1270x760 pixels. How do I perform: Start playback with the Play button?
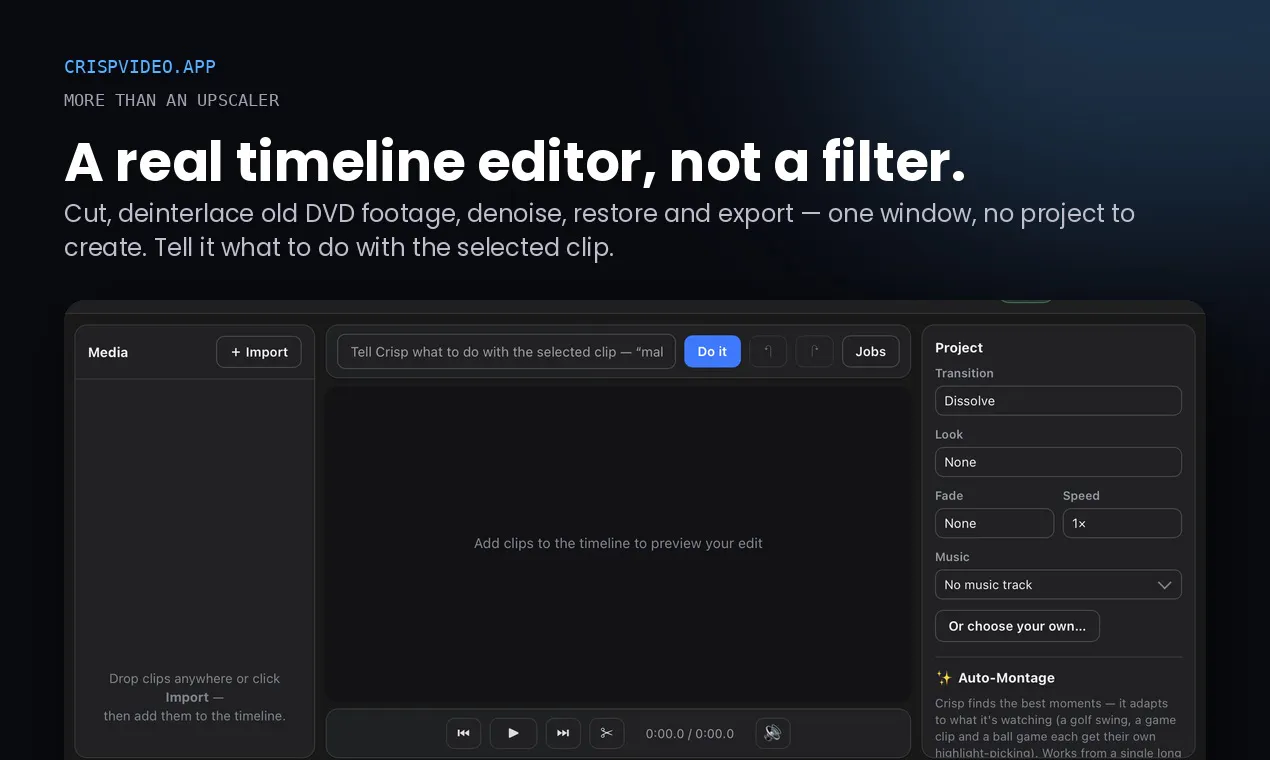click(x=513, y=733)
